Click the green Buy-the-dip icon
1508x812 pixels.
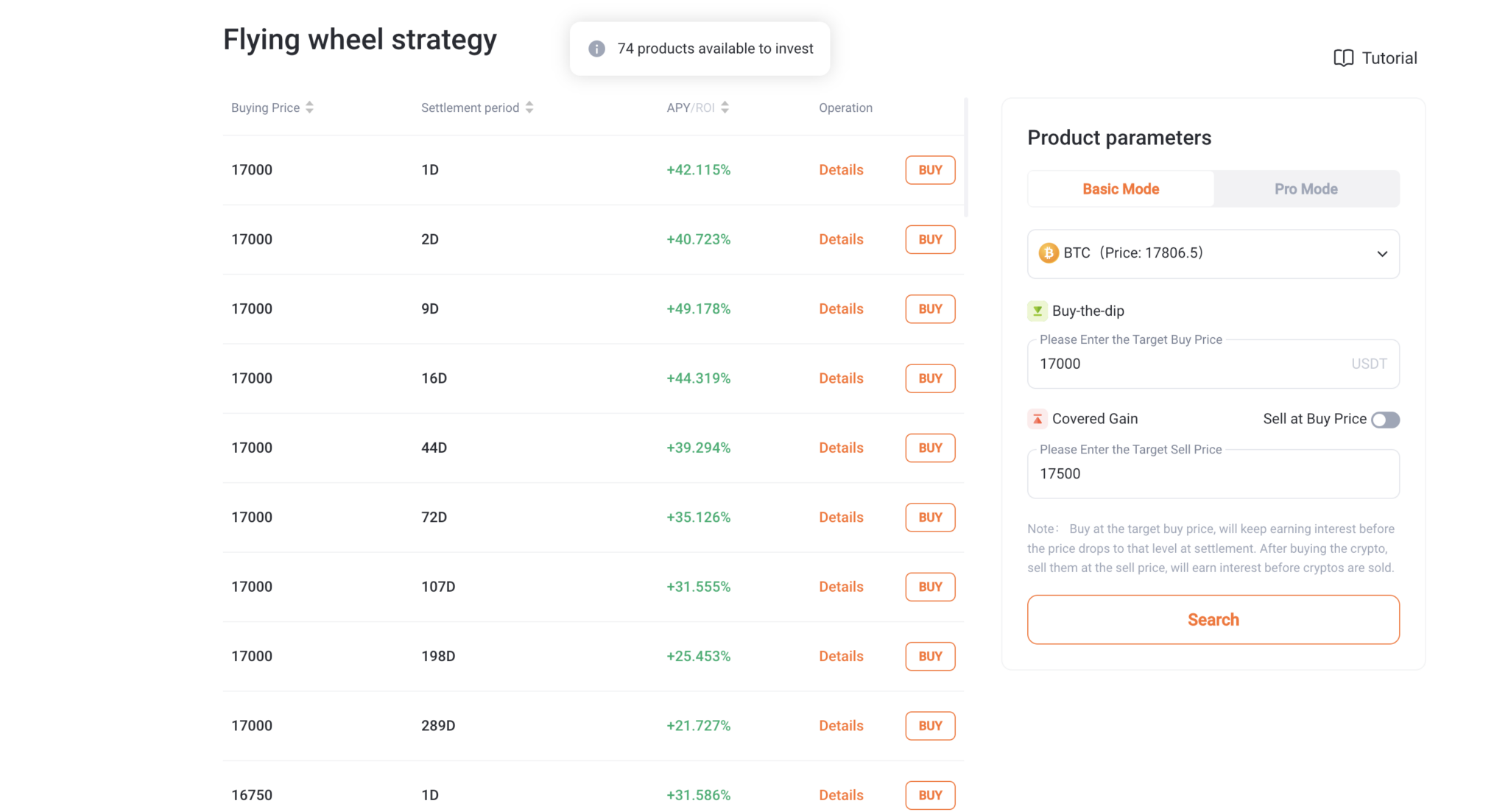(1037, 311)
